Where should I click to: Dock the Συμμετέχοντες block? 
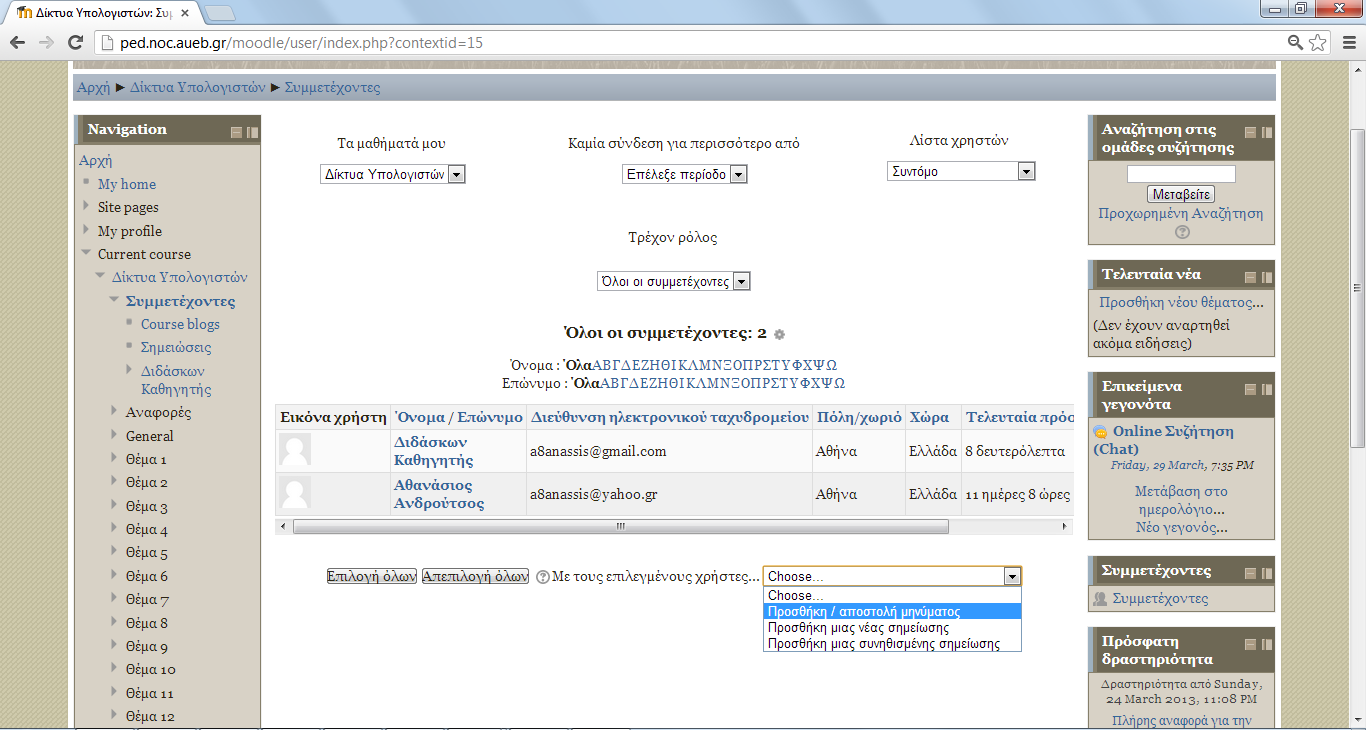(x=1266, y=573)
